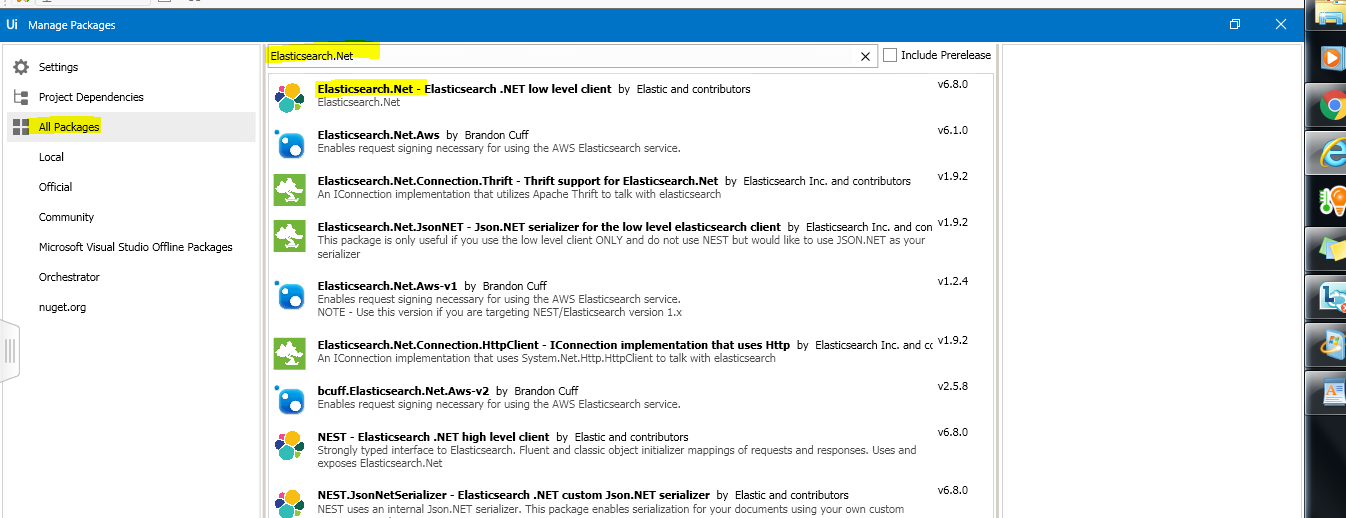
Task: Open Google Chrome from the taskbar
Action: point(1331,105)
